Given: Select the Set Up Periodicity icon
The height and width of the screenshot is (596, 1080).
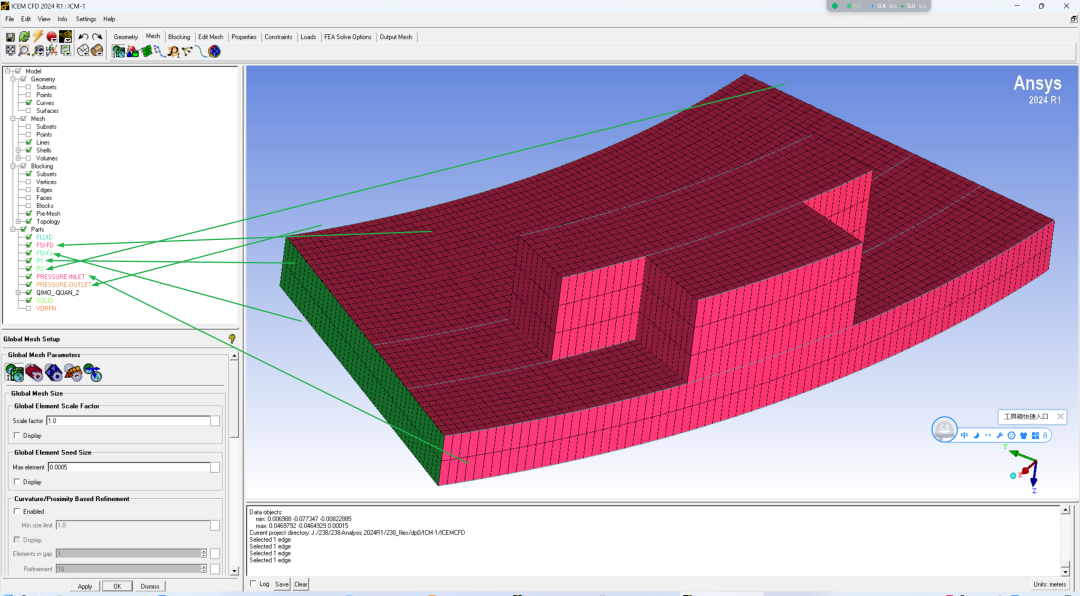Looking at the screenshot, I should pyautogui.click(x=92, y=373).
